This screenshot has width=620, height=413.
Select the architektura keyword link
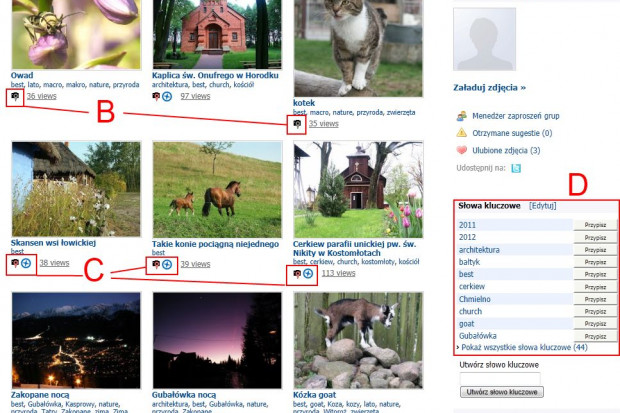[x=479, y=250]
